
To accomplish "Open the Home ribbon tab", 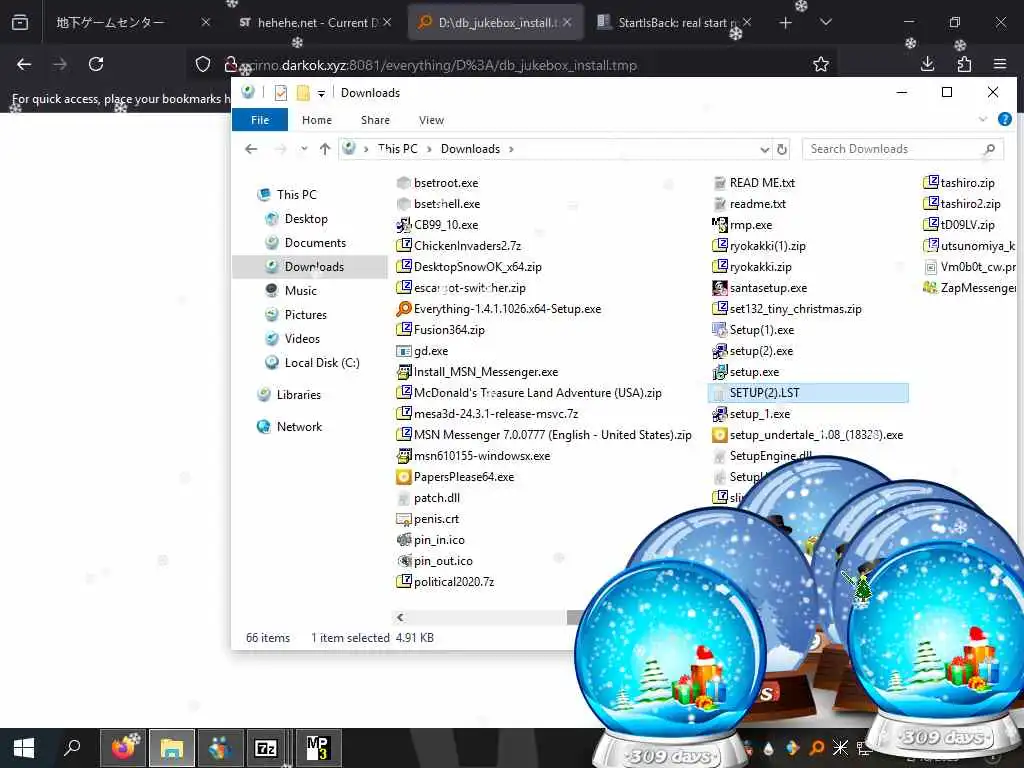I will (x=317, y=120).
